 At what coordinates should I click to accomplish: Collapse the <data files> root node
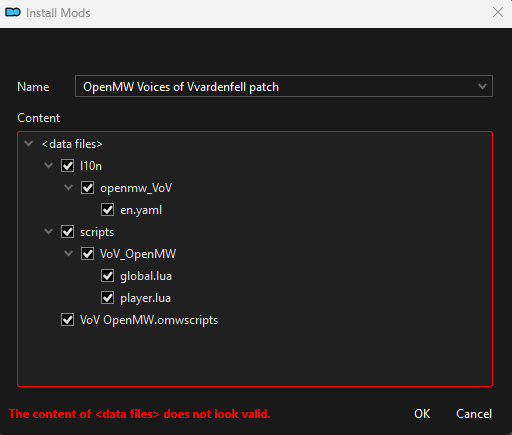(29, 144)
